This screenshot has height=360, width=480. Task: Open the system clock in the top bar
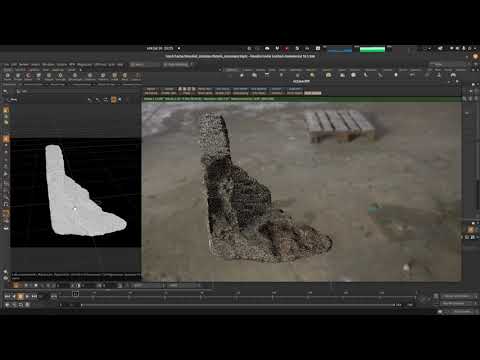pyautogui.click(x=160, y=48)
